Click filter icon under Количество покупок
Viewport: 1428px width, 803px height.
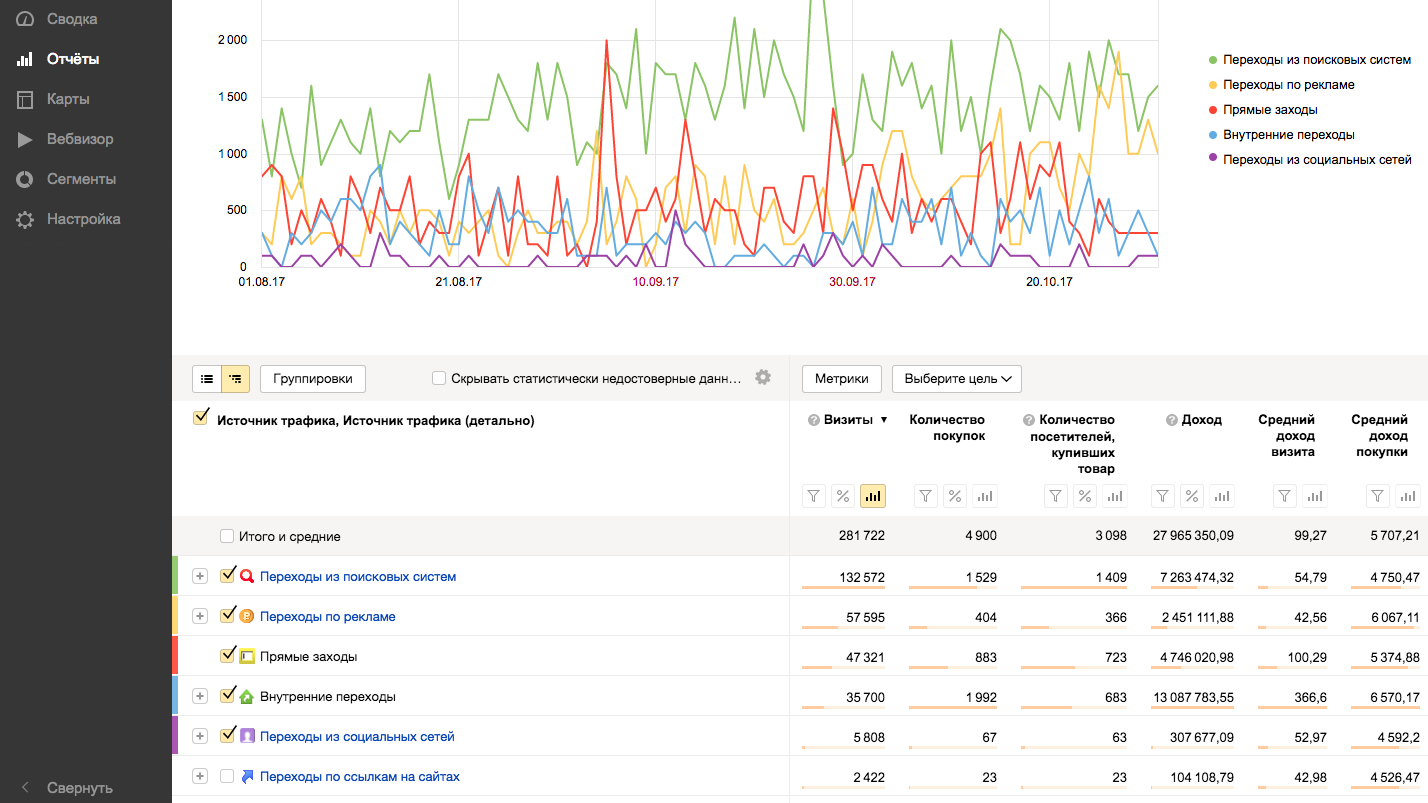(x=926, y=496)
